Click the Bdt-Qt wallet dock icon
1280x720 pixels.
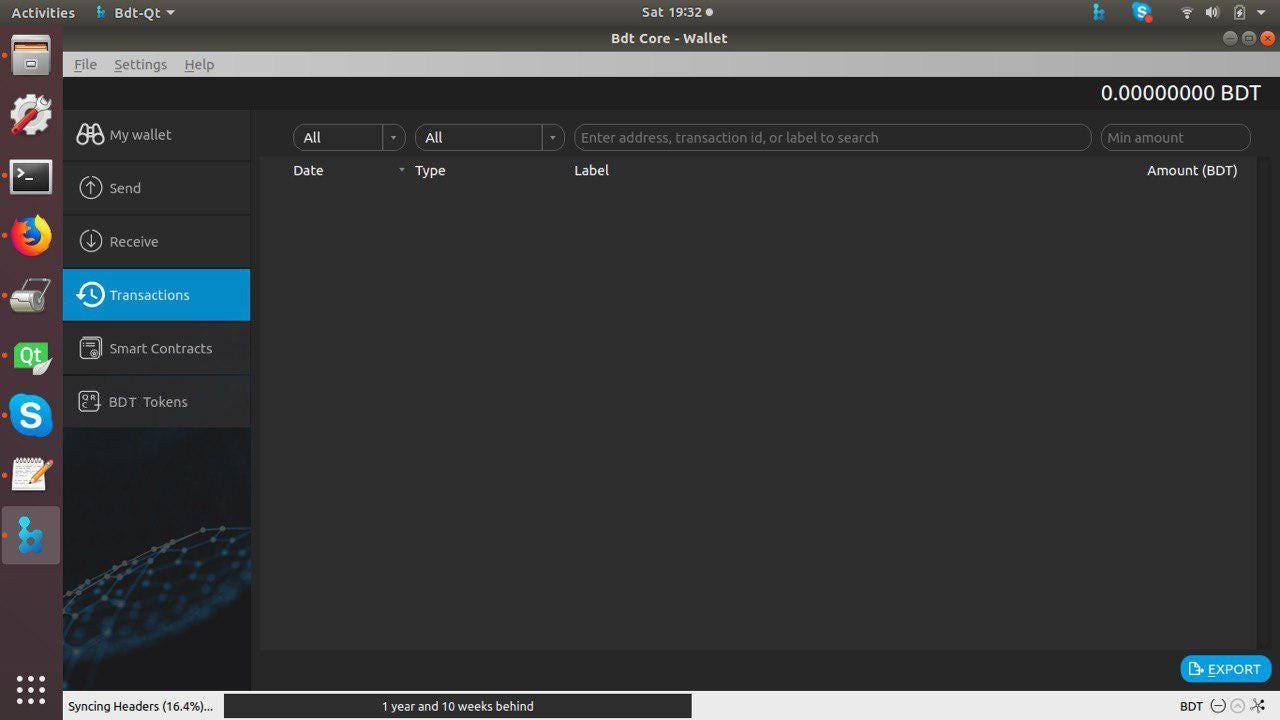31,535
